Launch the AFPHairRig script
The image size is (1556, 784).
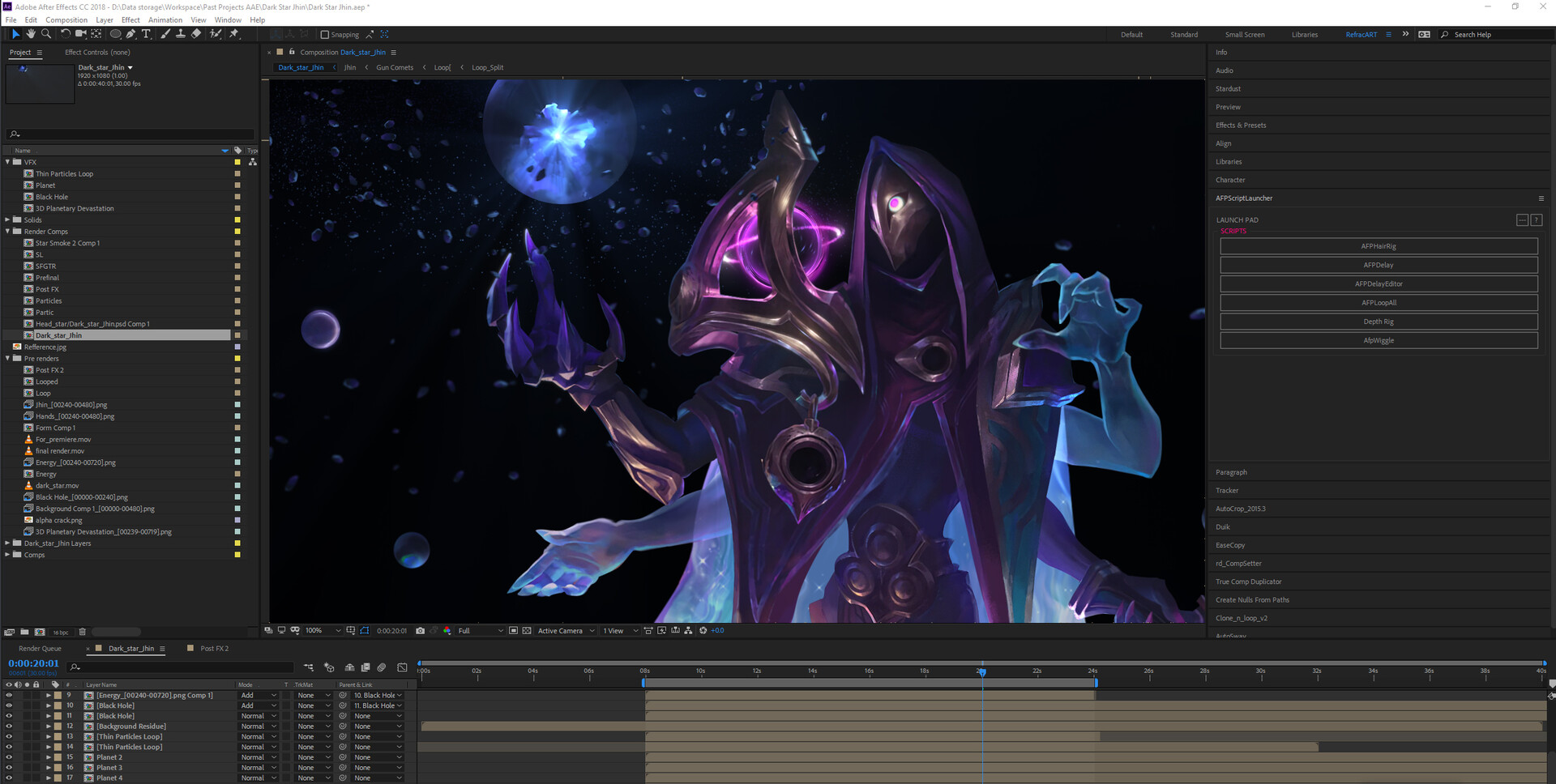(x=1378, y=246)
